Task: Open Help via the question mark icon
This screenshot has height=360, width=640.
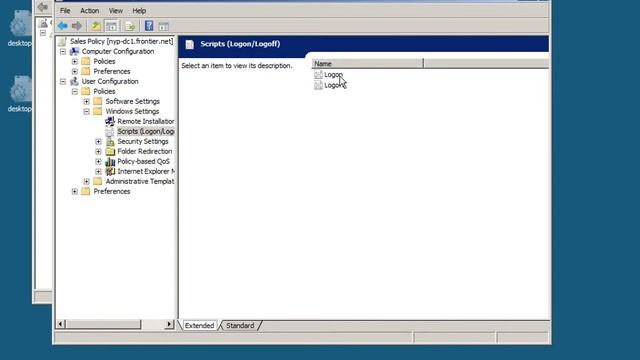Action: click(x=149, y=26)
